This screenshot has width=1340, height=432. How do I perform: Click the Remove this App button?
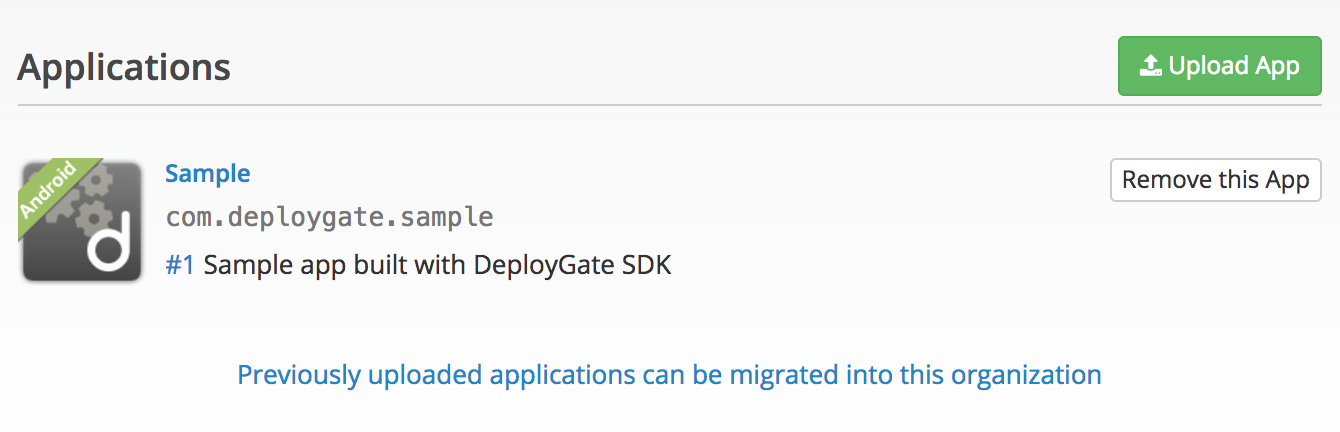tap(1215, 180)
